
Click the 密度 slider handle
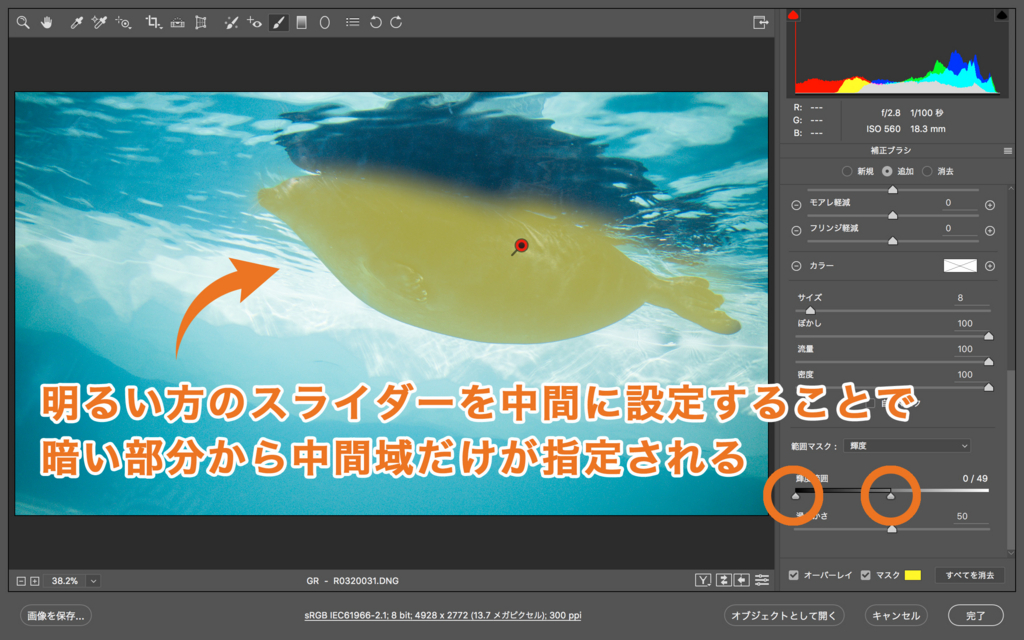(x=988, y=387)
